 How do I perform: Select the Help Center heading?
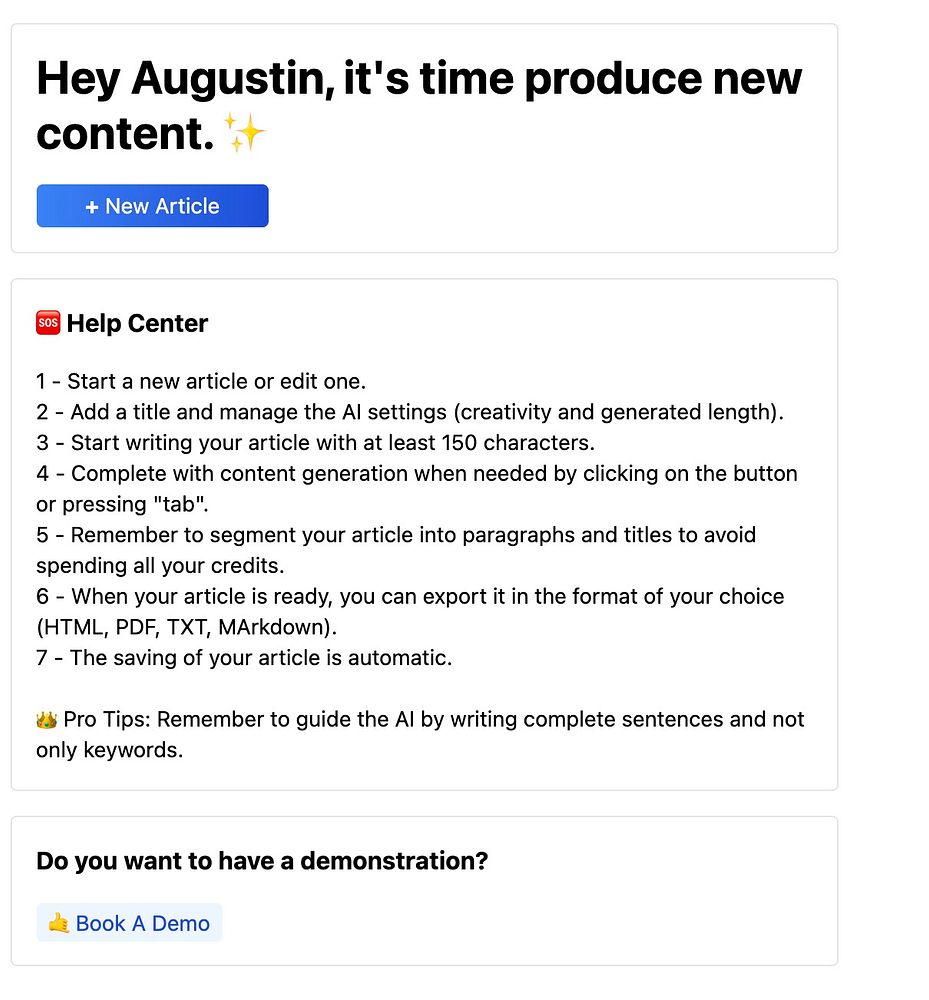tap(137, 323)
